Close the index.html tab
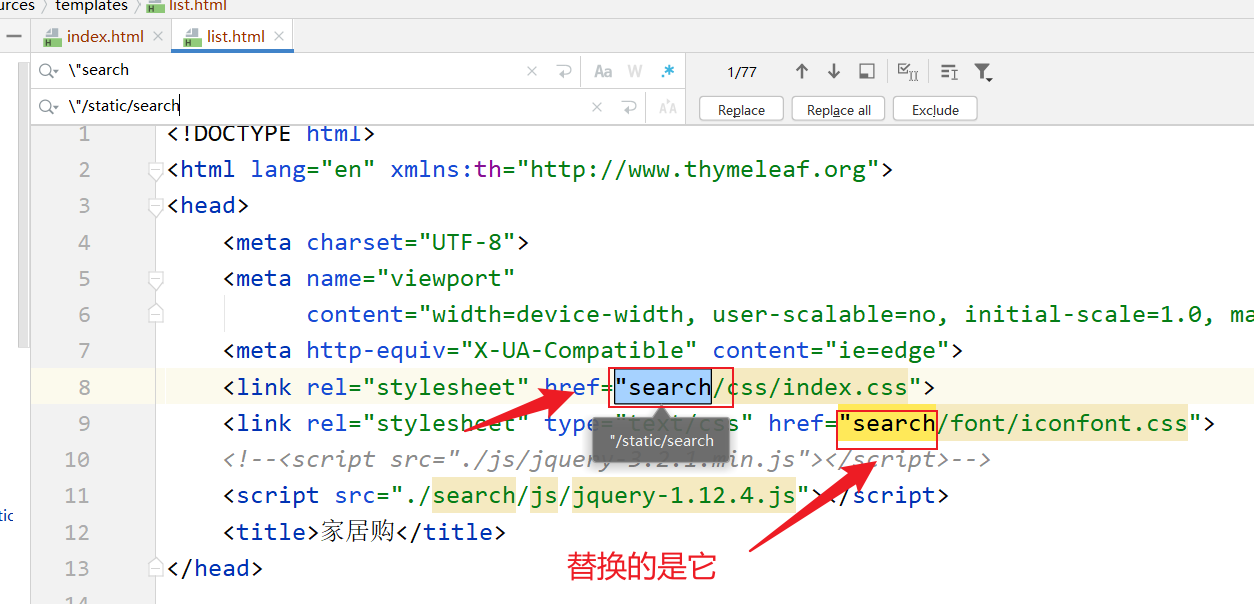 click(159, 37)
